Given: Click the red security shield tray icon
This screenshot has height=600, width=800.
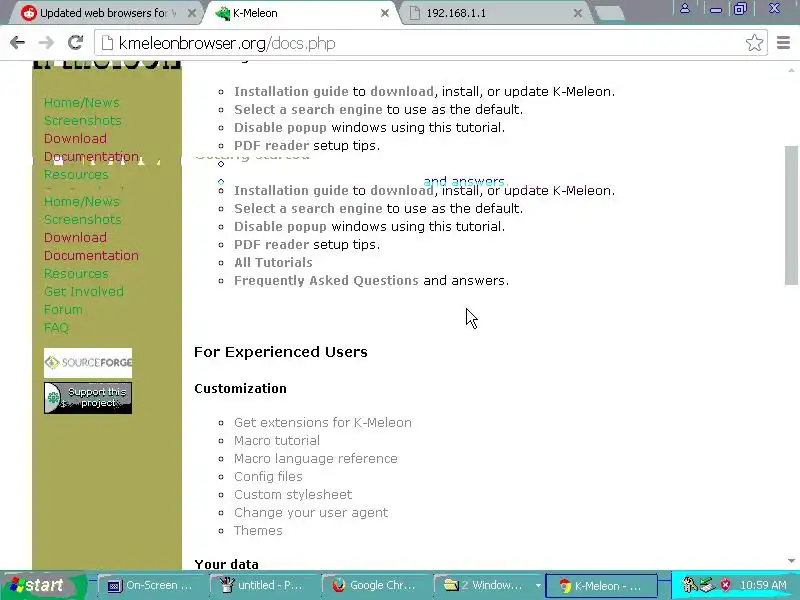Looking at the screenshot, I should point(725,585).
